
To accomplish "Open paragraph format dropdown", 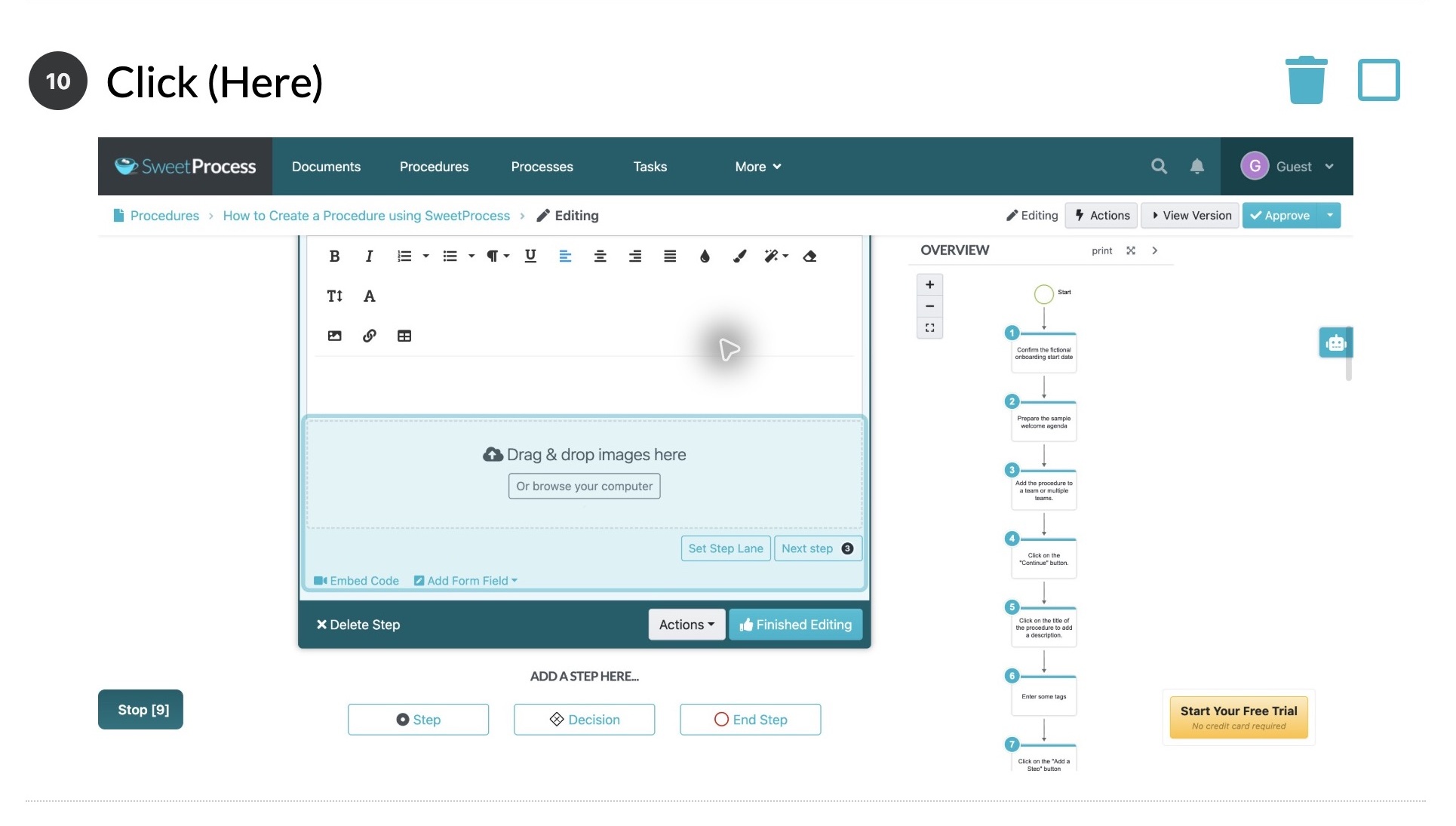I will click(497, 256).
